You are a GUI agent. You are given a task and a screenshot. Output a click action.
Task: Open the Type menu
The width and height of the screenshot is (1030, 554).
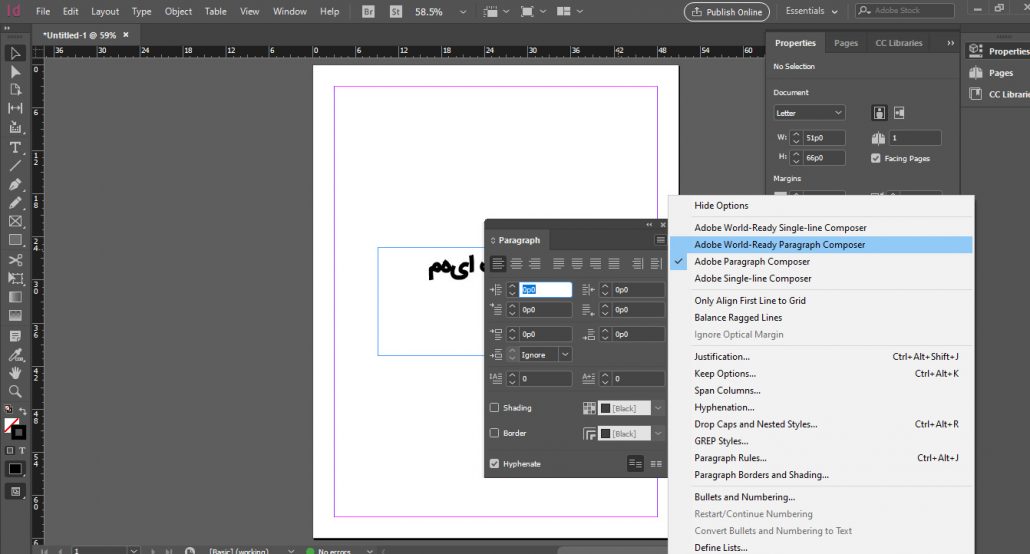(x=141, y=12)
